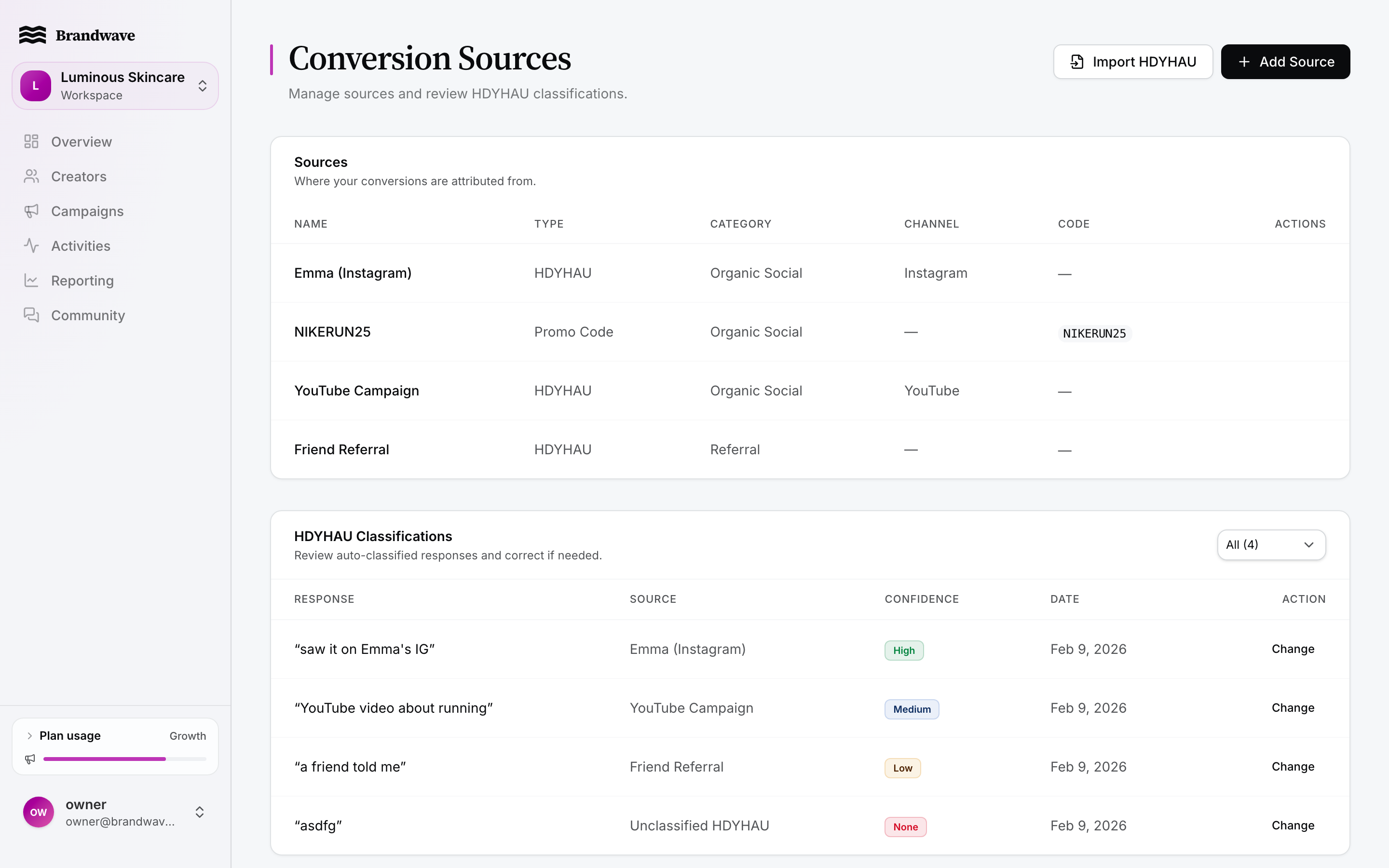The image size is (1389, 868).
Task: Click the Conversion Sources page title
Action: click(430, 58)
